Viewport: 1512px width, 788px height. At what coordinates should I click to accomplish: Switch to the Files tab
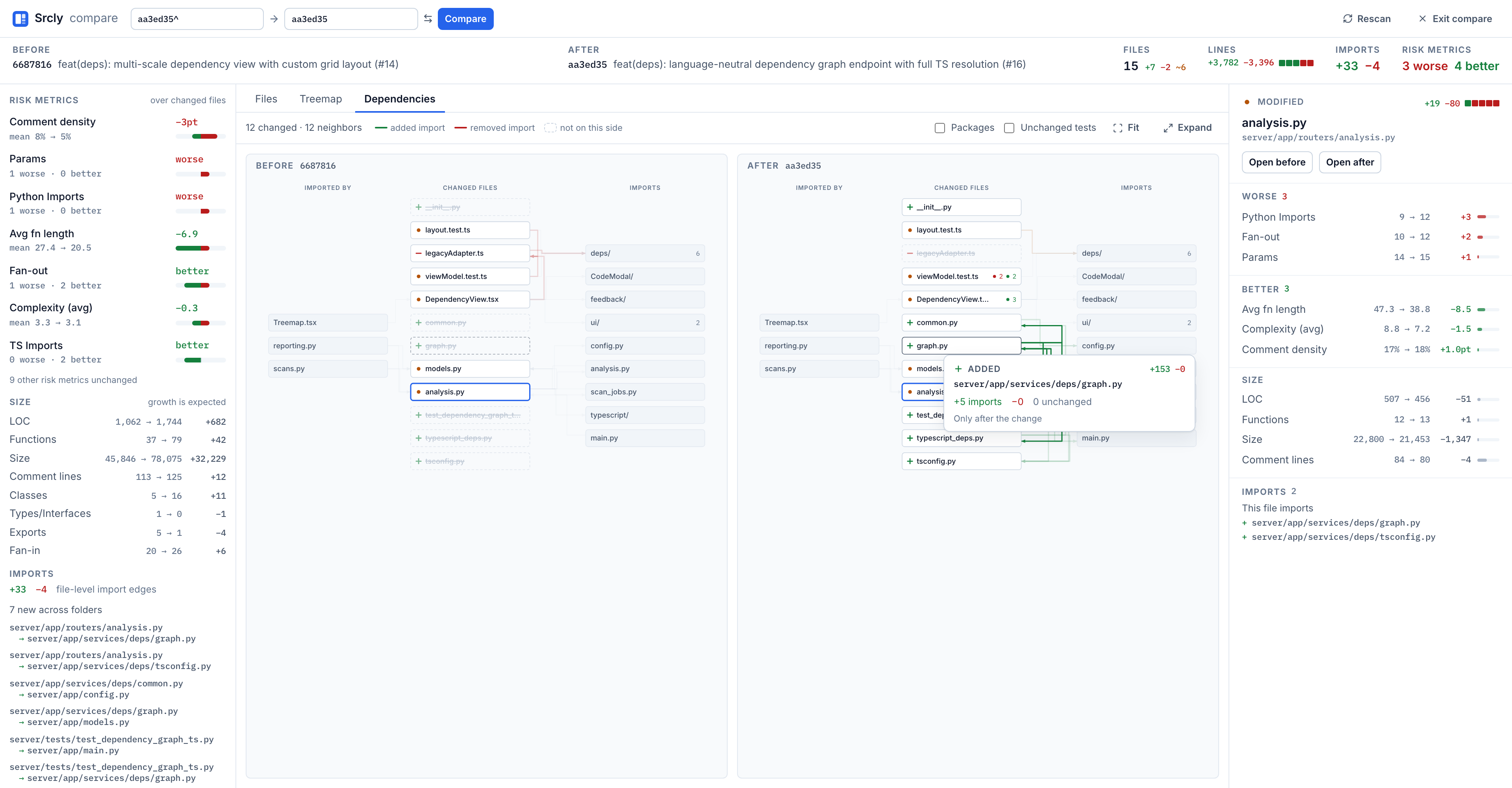click(266, 99)
